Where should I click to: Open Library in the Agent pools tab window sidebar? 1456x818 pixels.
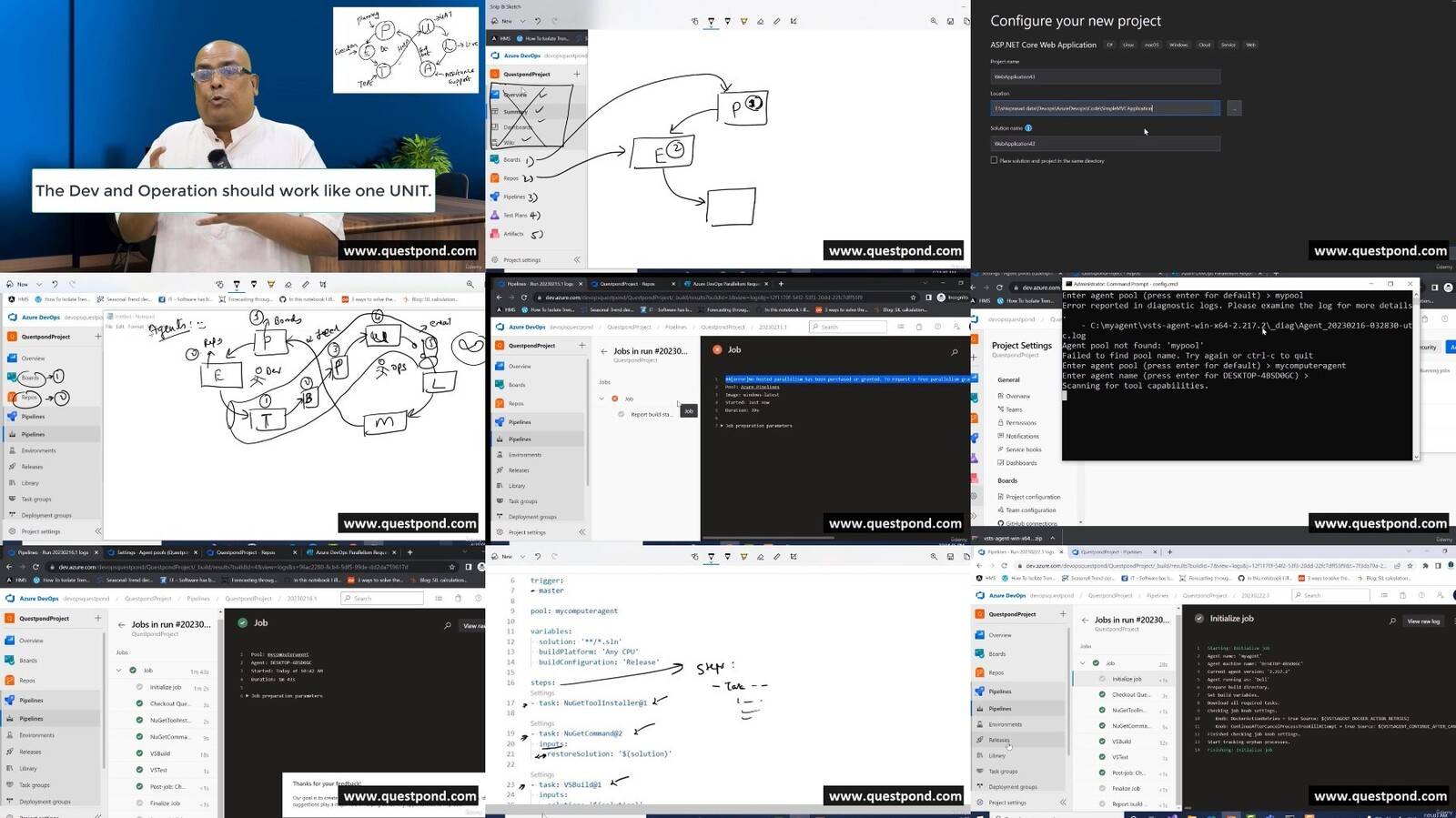coord(28,769)
